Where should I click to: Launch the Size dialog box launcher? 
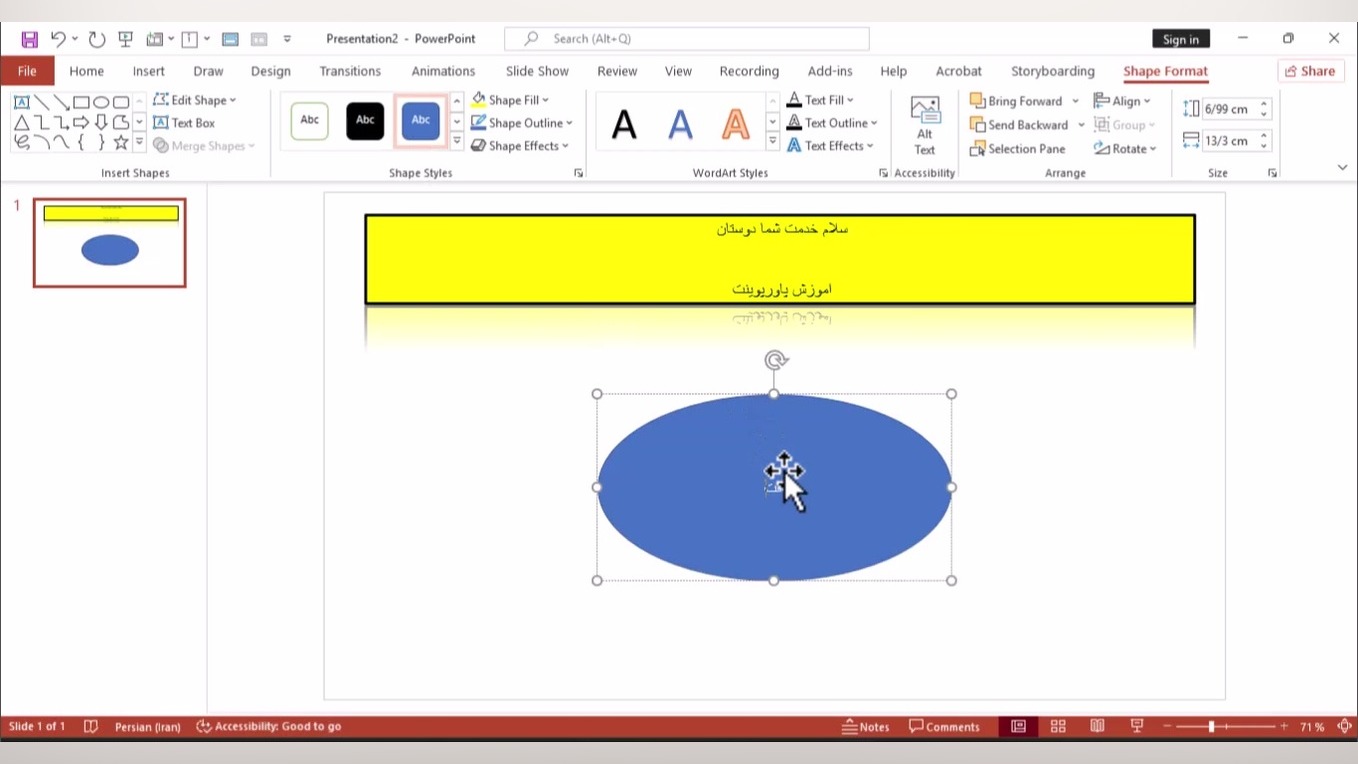(x=1272, y=173)
